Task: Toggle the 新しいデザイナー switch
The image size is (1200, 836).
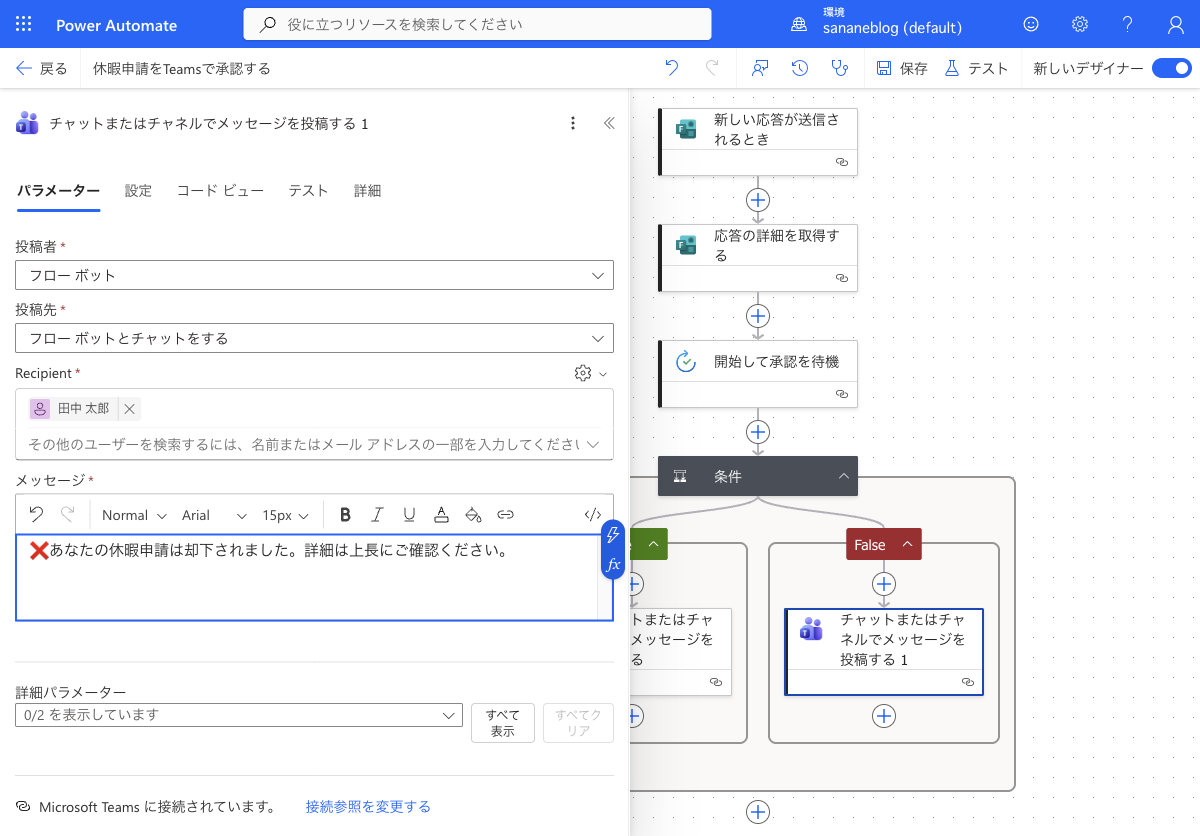Action: [x=1171, y=68]
